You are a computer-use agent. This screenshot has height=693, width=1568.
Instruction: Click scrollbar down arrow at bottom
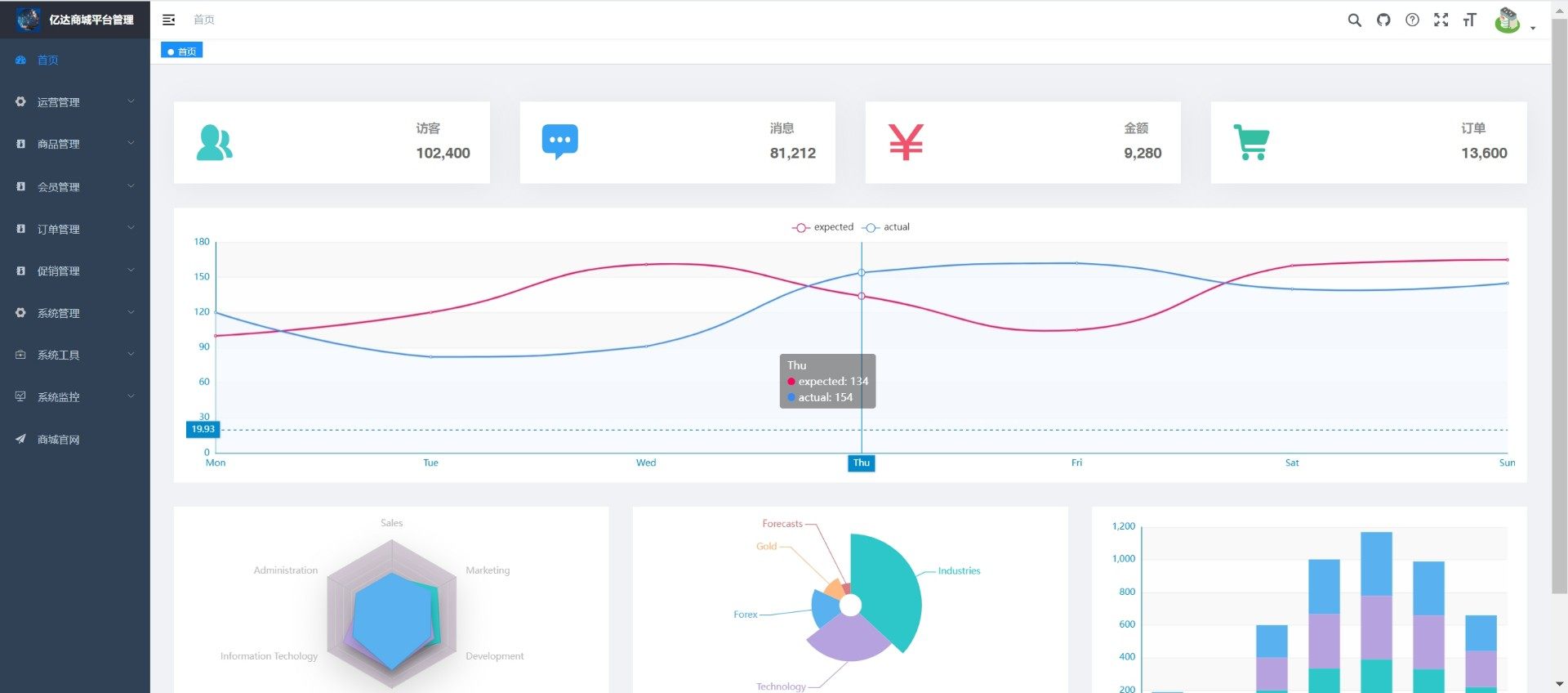pyautogui.click(x=1559, y=684)
